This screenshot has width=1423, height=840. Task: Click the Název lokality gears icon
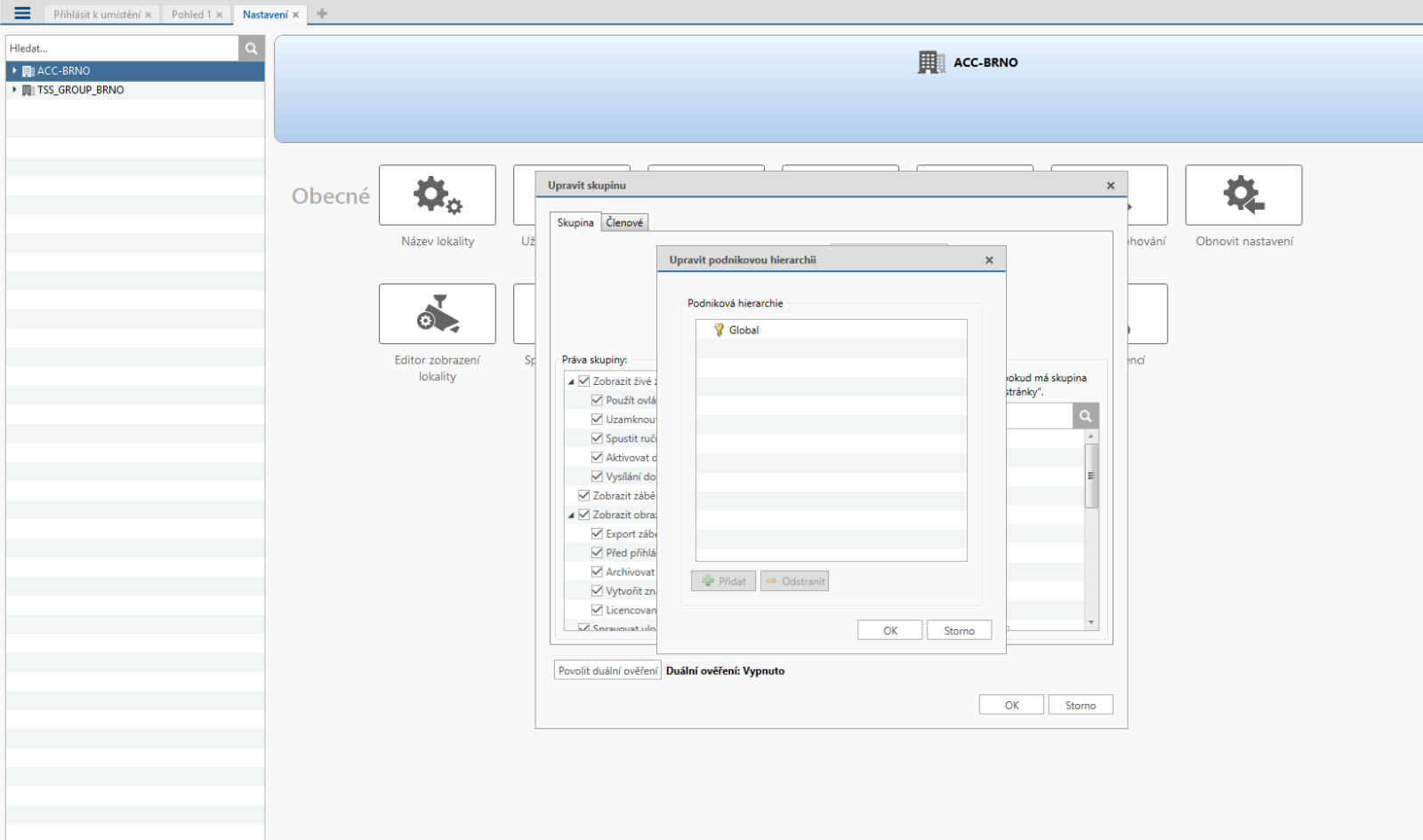point(437,195)
